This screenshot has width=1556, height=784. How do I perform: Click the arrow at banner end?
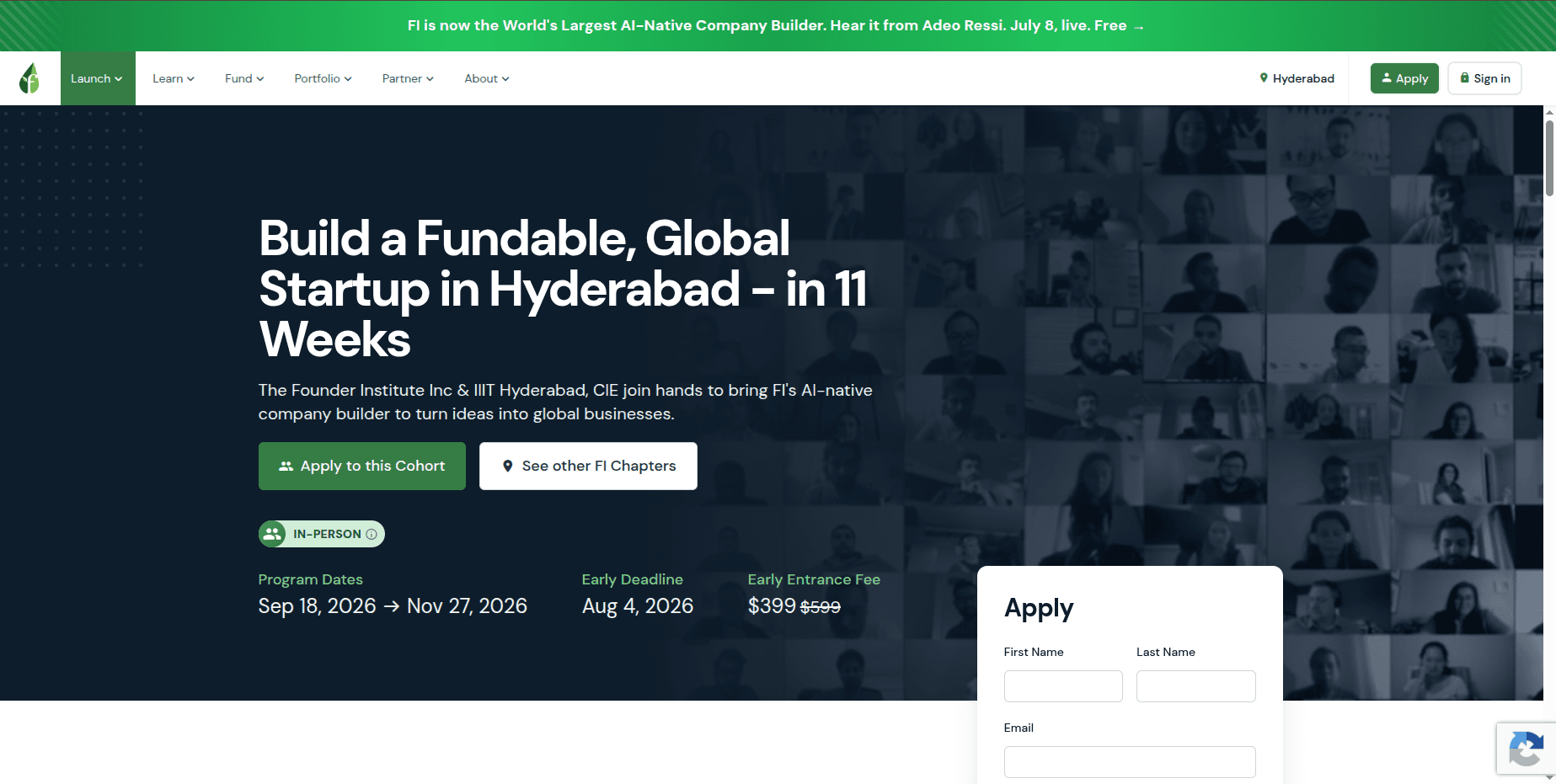(1139, 27)
